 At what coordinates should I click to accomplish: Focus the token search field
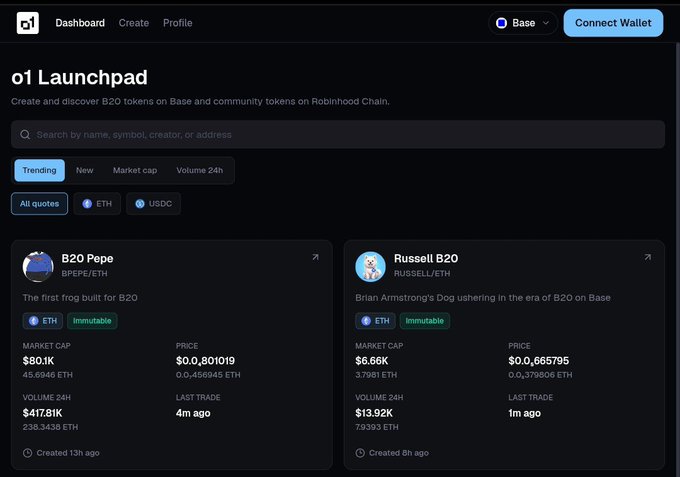[338, 134]
